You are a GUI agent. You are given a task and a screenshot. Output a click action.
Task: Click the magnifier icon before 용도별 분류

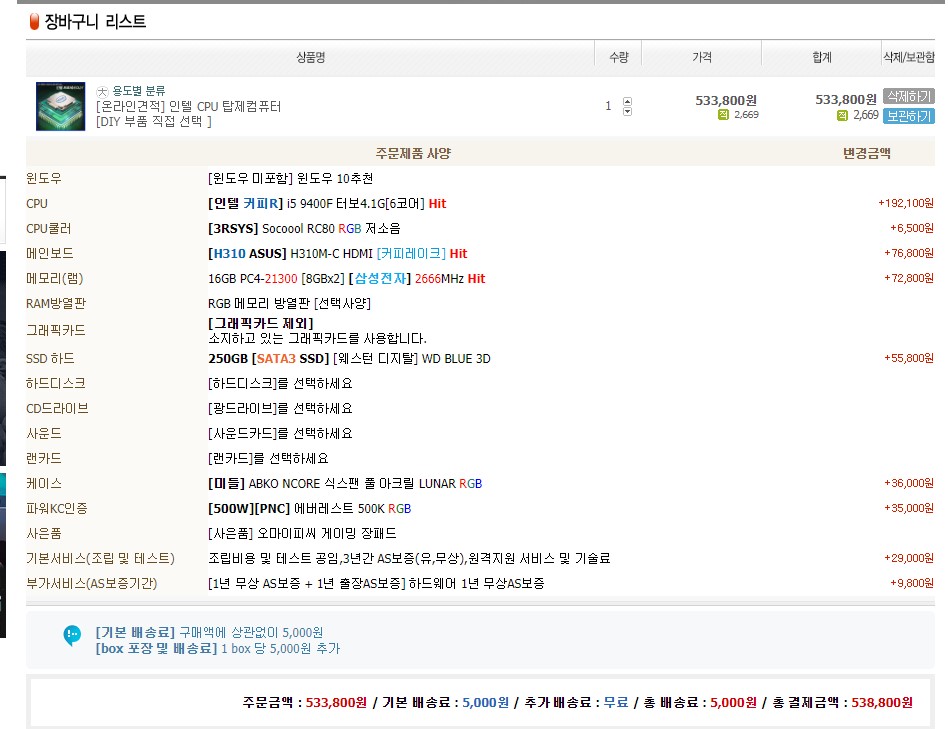102,91
